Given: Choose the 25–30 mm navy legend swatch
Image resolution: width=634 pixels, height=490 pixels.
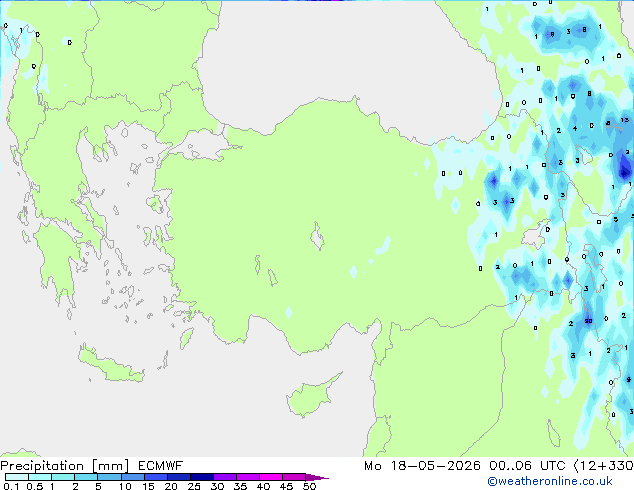Looking at the screenshot, I should point(201,477).
